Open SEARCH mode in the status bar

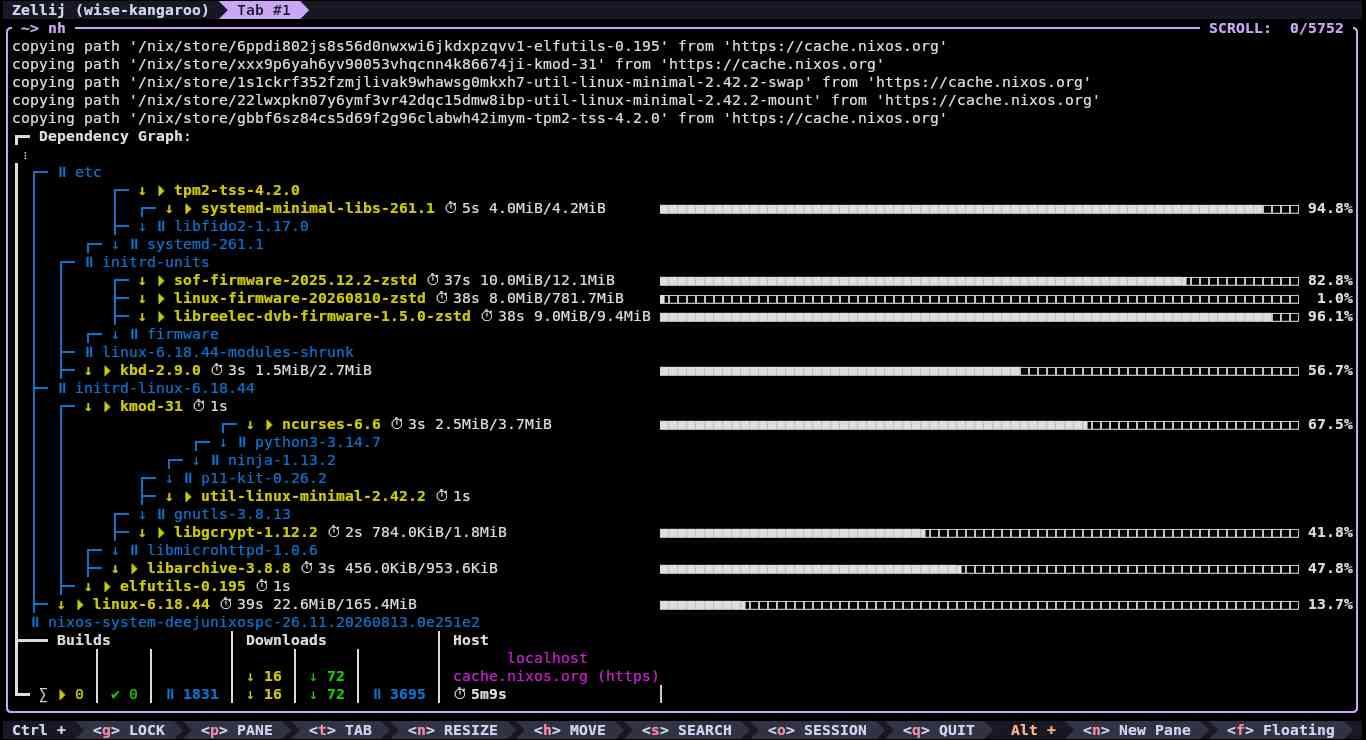[x=686, y=730]
